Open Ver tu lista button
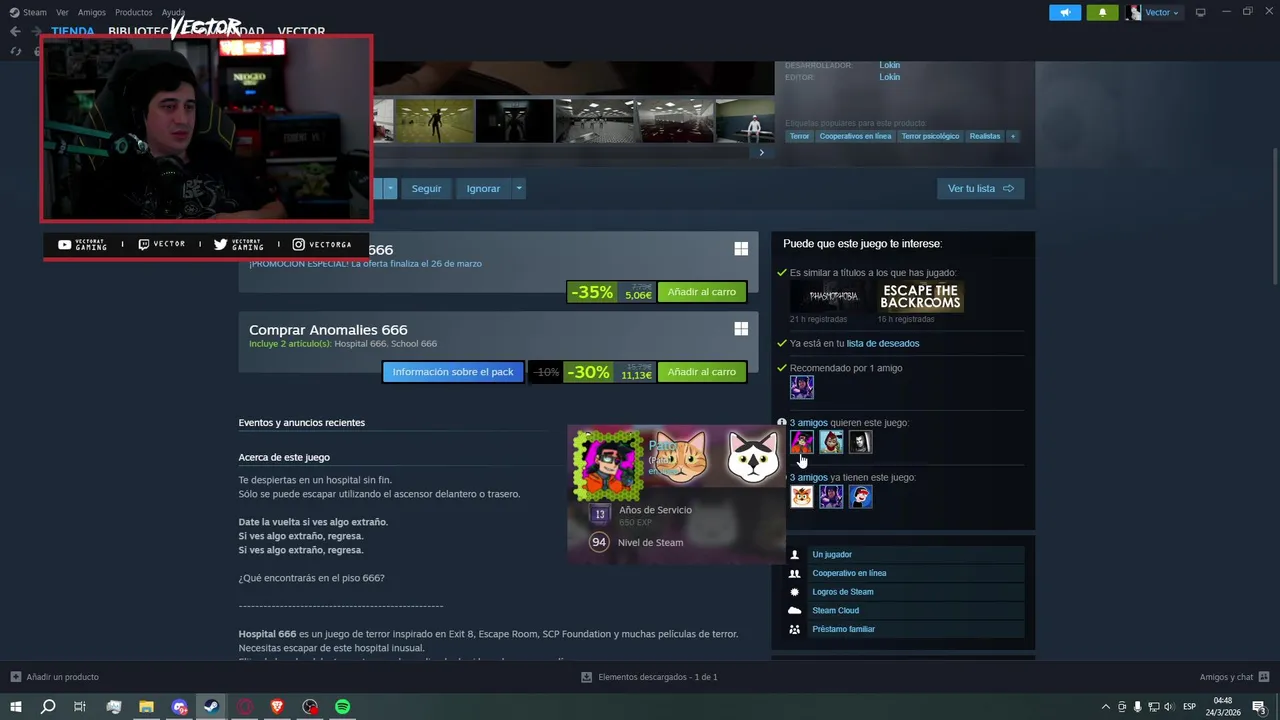 tap(980, 188)
